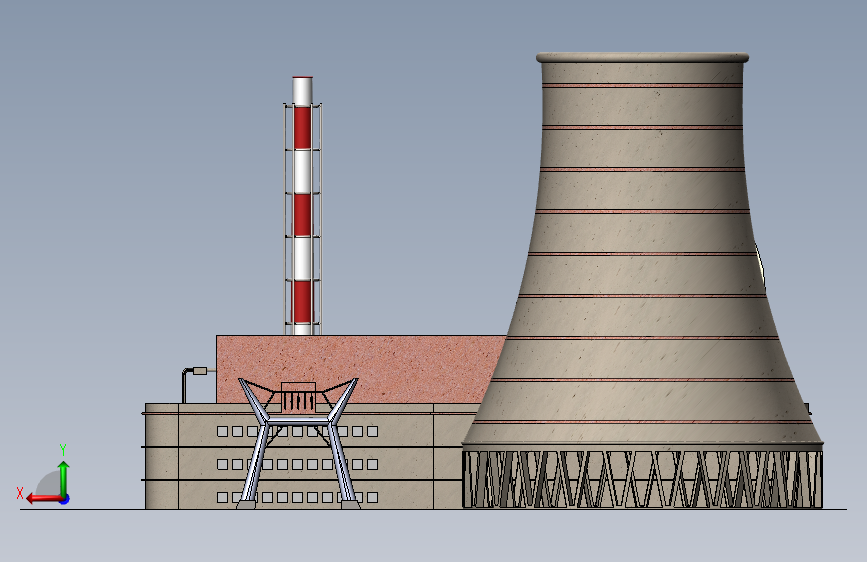Image resolution: width=867 pixels, height=562 pixels.
Task: Select the red-and-white striped chimney
Action: [302, 206]
